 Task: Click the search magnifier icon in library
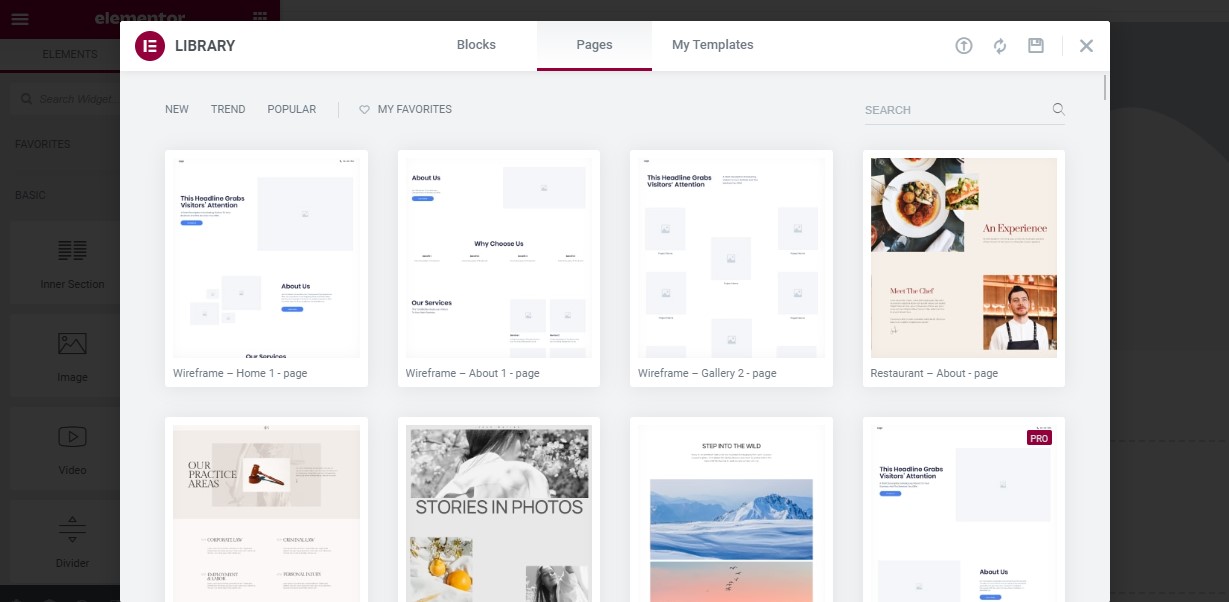[x=1058, y=109]
